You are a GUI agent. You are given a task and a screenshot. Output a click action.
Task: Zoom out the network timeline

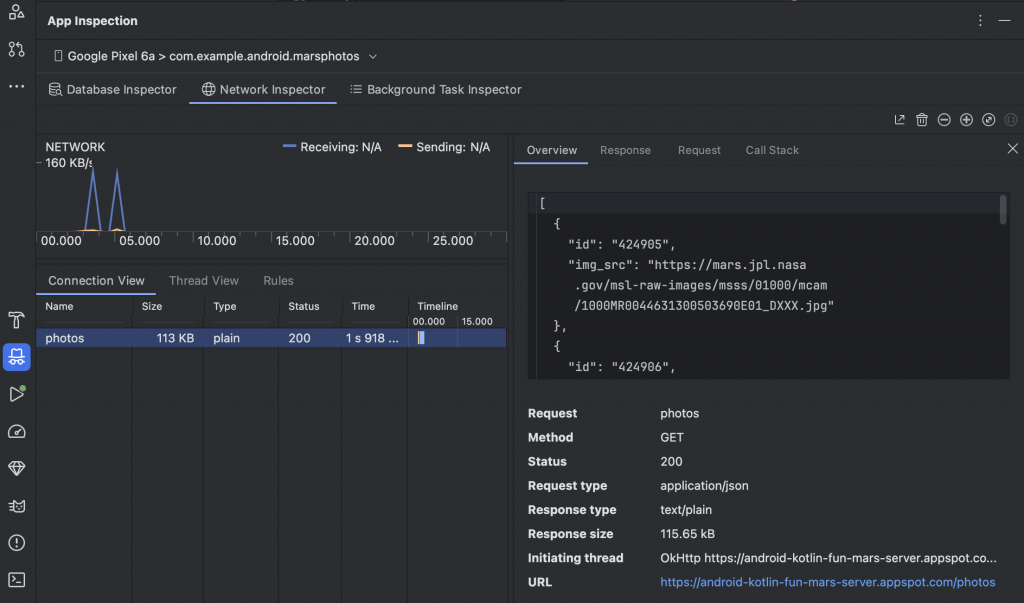944,120
